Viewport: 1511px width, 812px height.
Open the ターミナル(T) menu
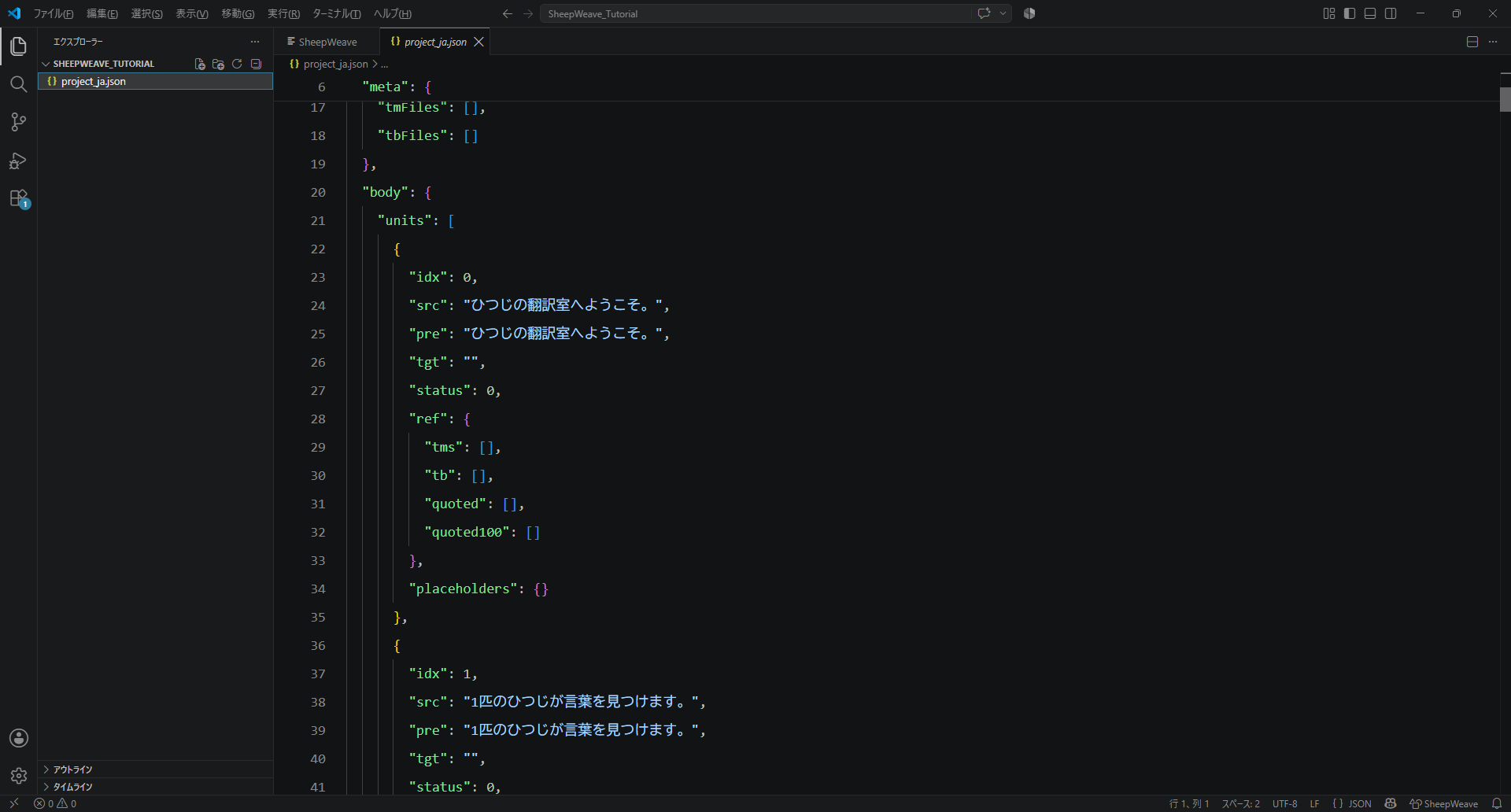tap(337, 13)
